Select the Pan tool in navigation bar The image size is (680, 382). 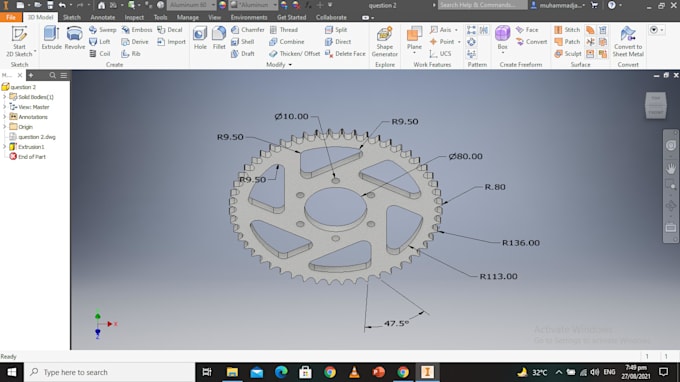pos(670,168)
